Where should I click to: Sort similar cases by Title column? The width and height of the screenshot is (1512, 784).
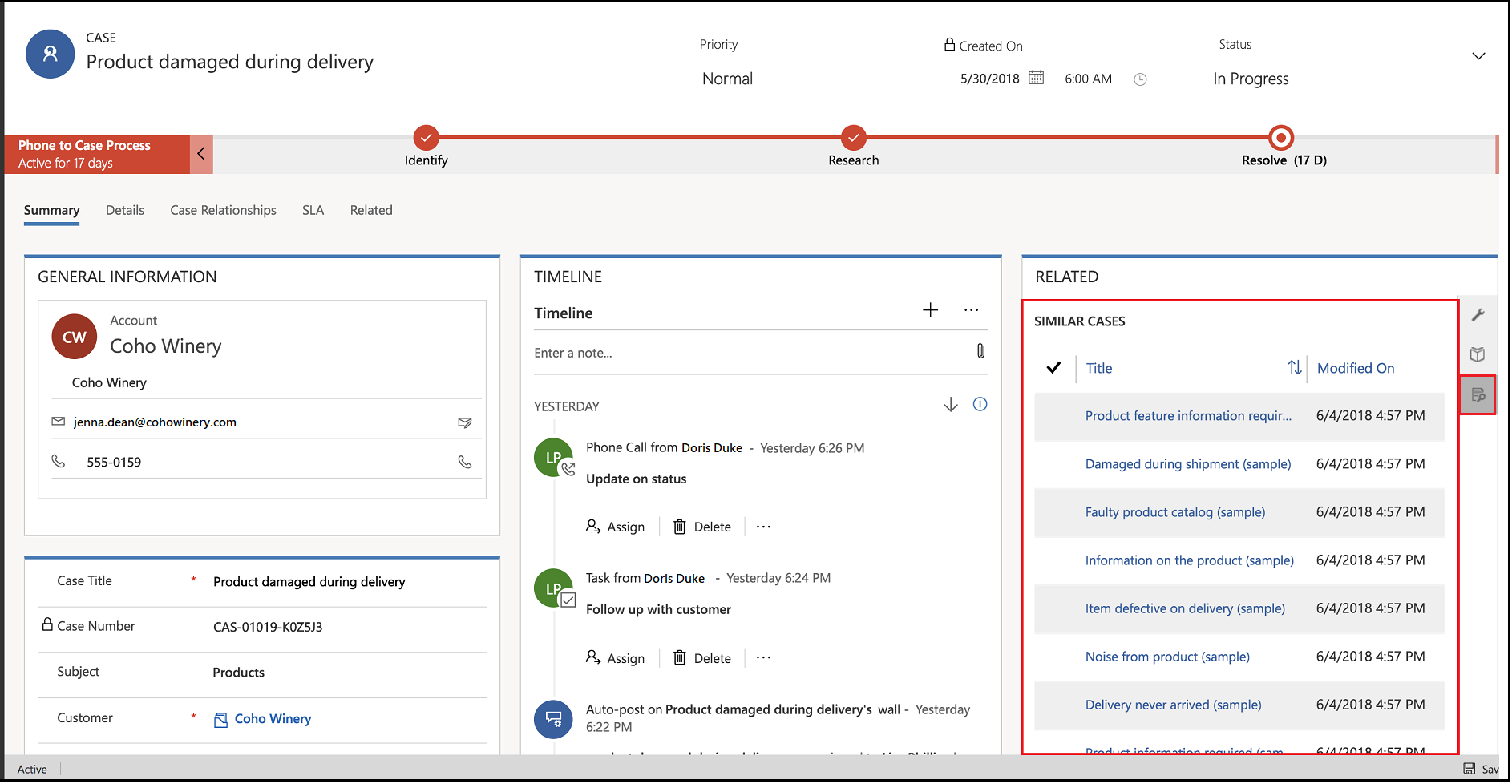(1099, 368)
